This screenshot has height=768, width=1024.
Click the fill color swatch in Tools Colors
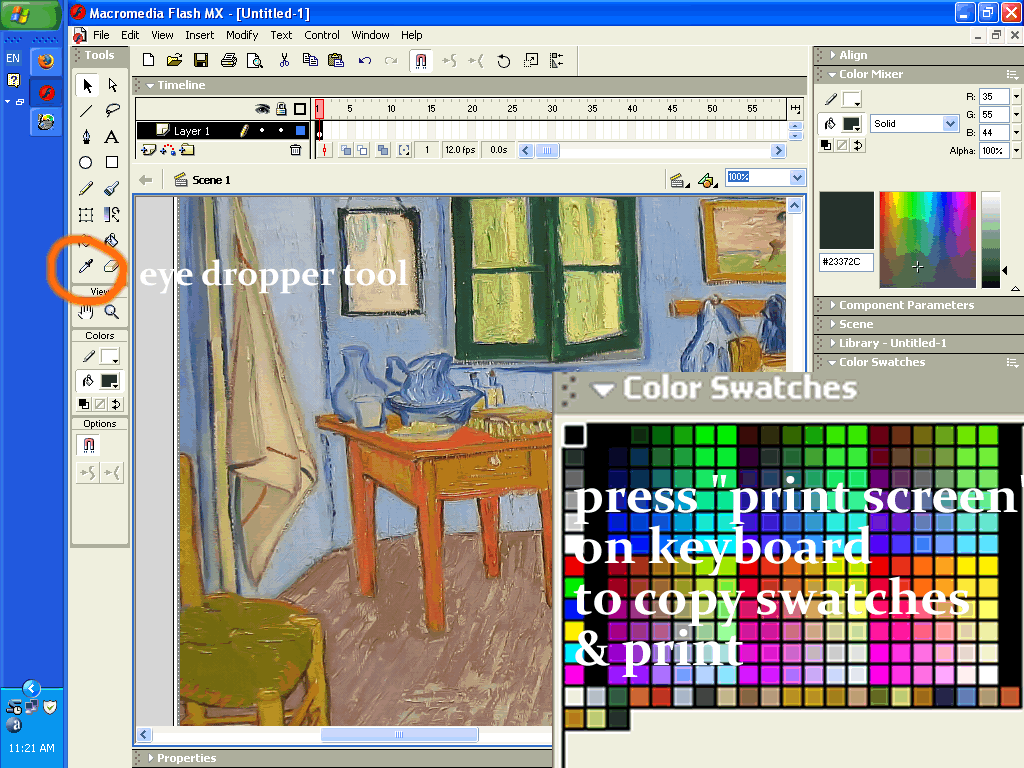pyautogui.click(x=109, y=381)
